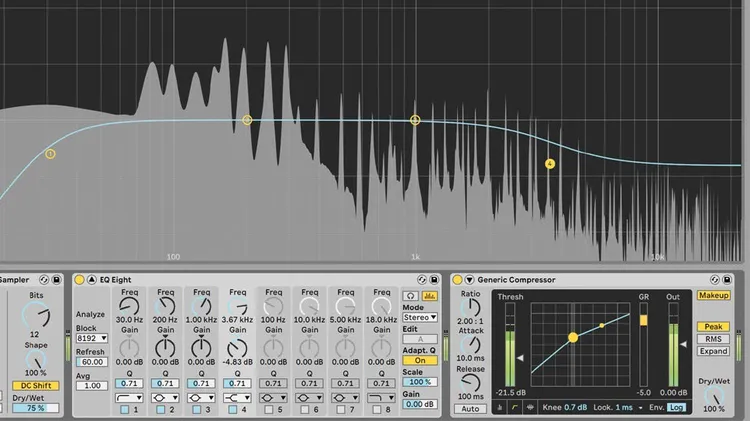Click the Edit A button
The image size is (750, 421).
pyautogui.click(x=420, y=339)
